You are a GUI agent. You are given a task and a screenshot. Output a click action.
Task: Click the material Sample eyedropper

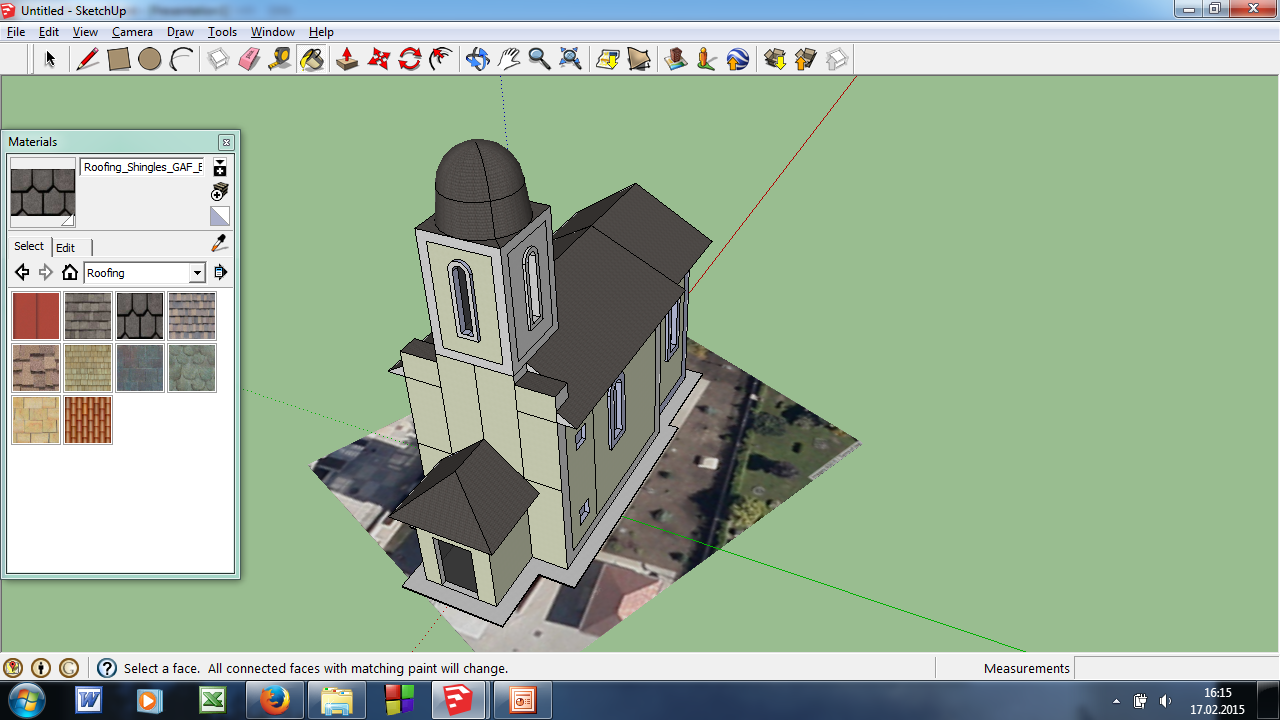point(220,243)
